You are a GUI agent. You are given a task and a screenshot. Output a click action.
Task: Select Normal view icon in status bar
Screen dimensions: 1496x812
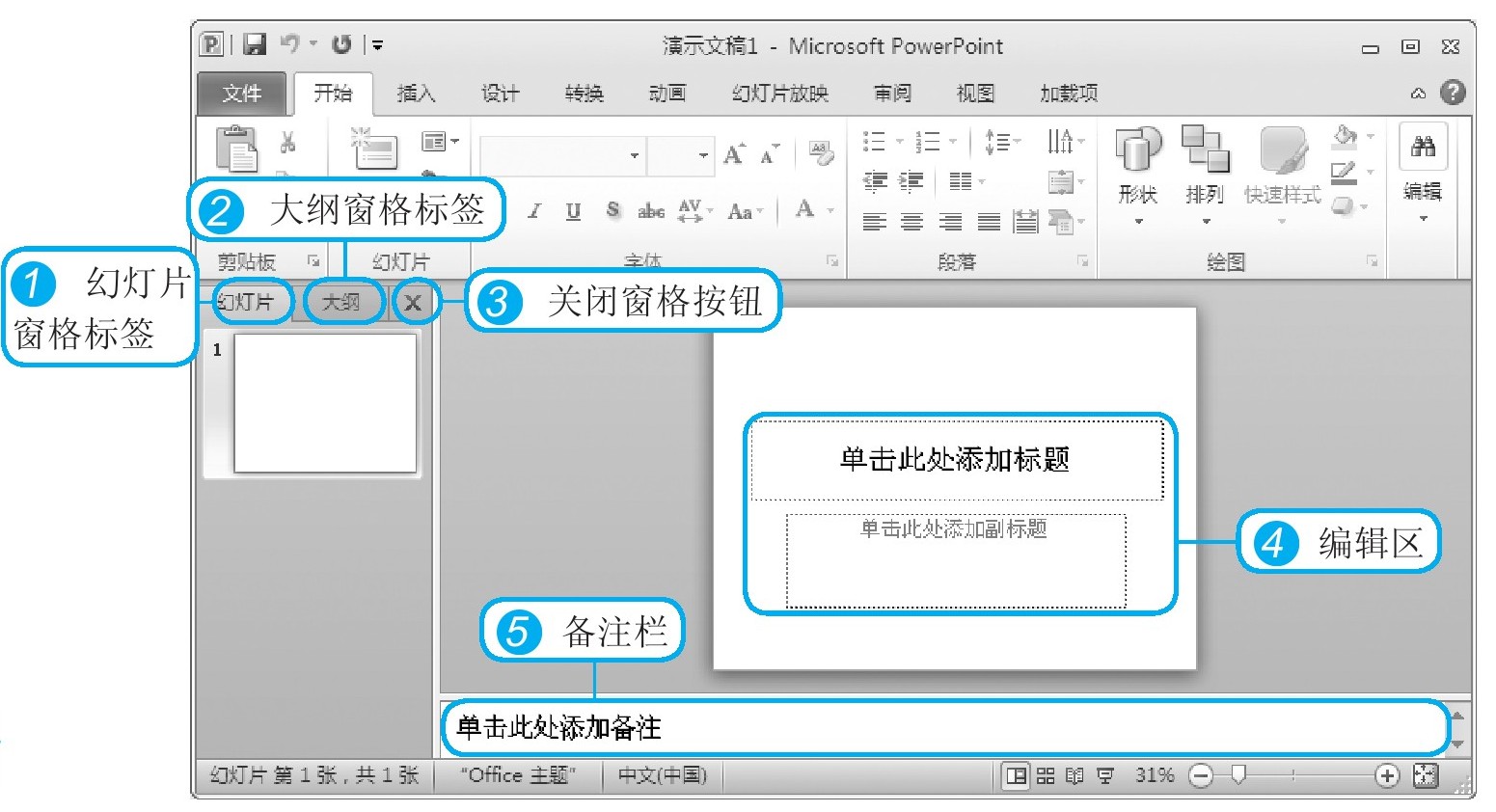click(1016, 775)
